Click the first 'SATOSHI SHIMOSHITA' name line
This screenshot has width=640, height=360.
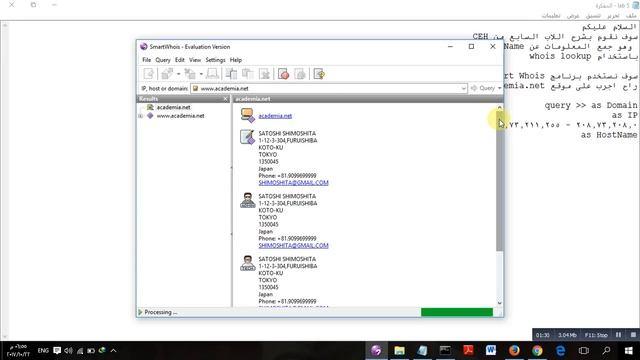287,133
